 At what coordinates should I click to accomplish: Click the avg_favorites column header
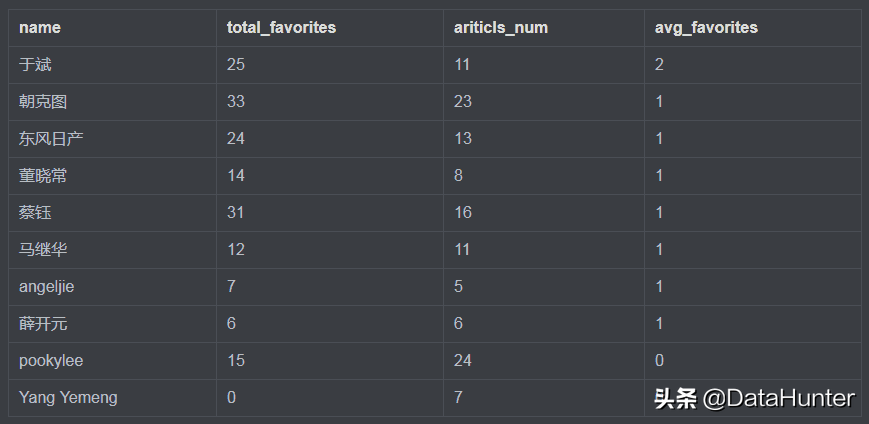click(x=707, y=28)
